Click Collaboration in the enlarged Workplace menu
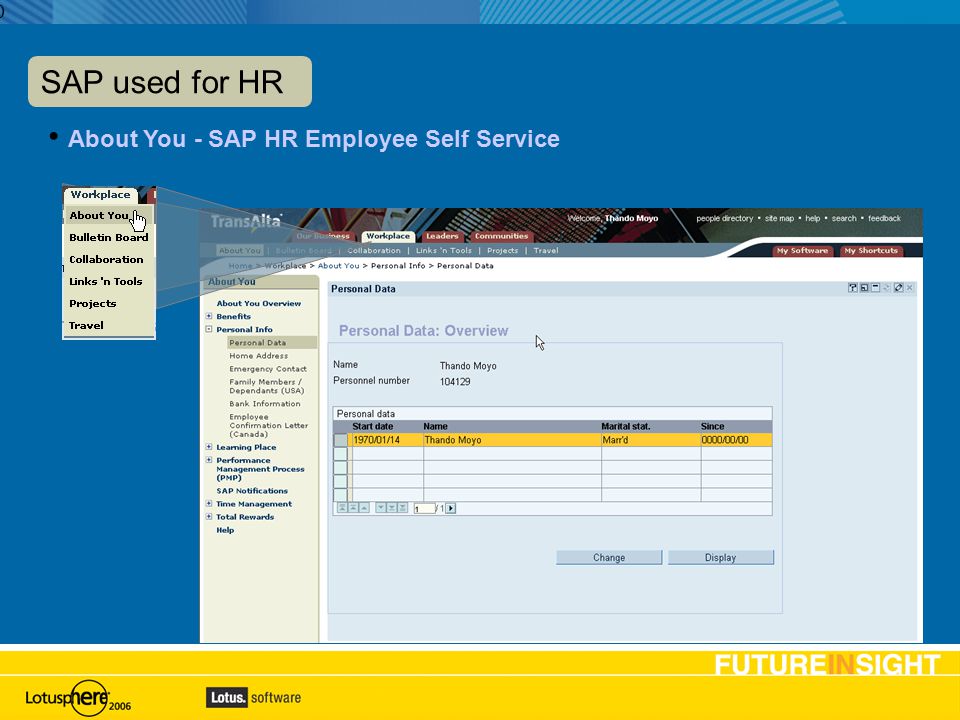960x720 pixels. click(106, 260)
